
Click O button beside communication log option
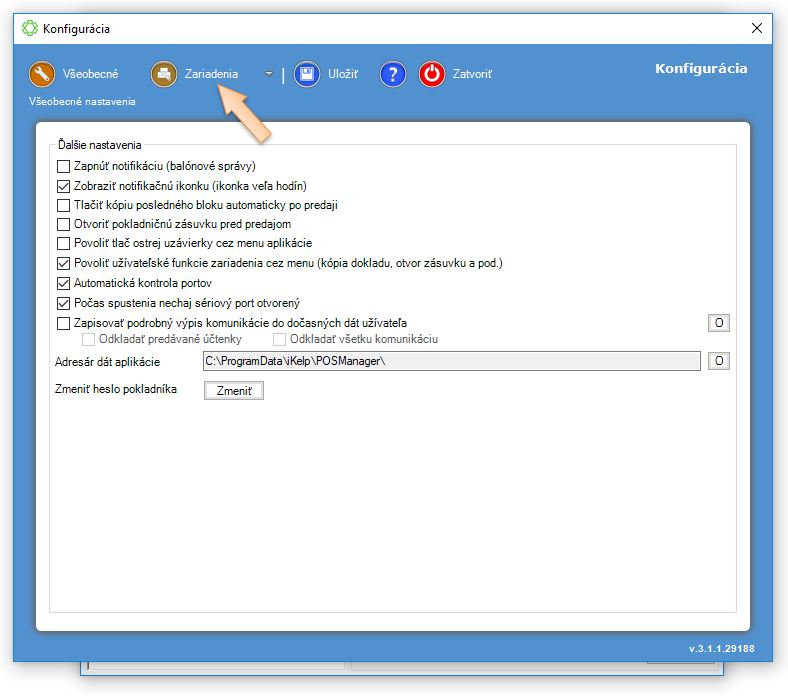[x=718, y=322]
